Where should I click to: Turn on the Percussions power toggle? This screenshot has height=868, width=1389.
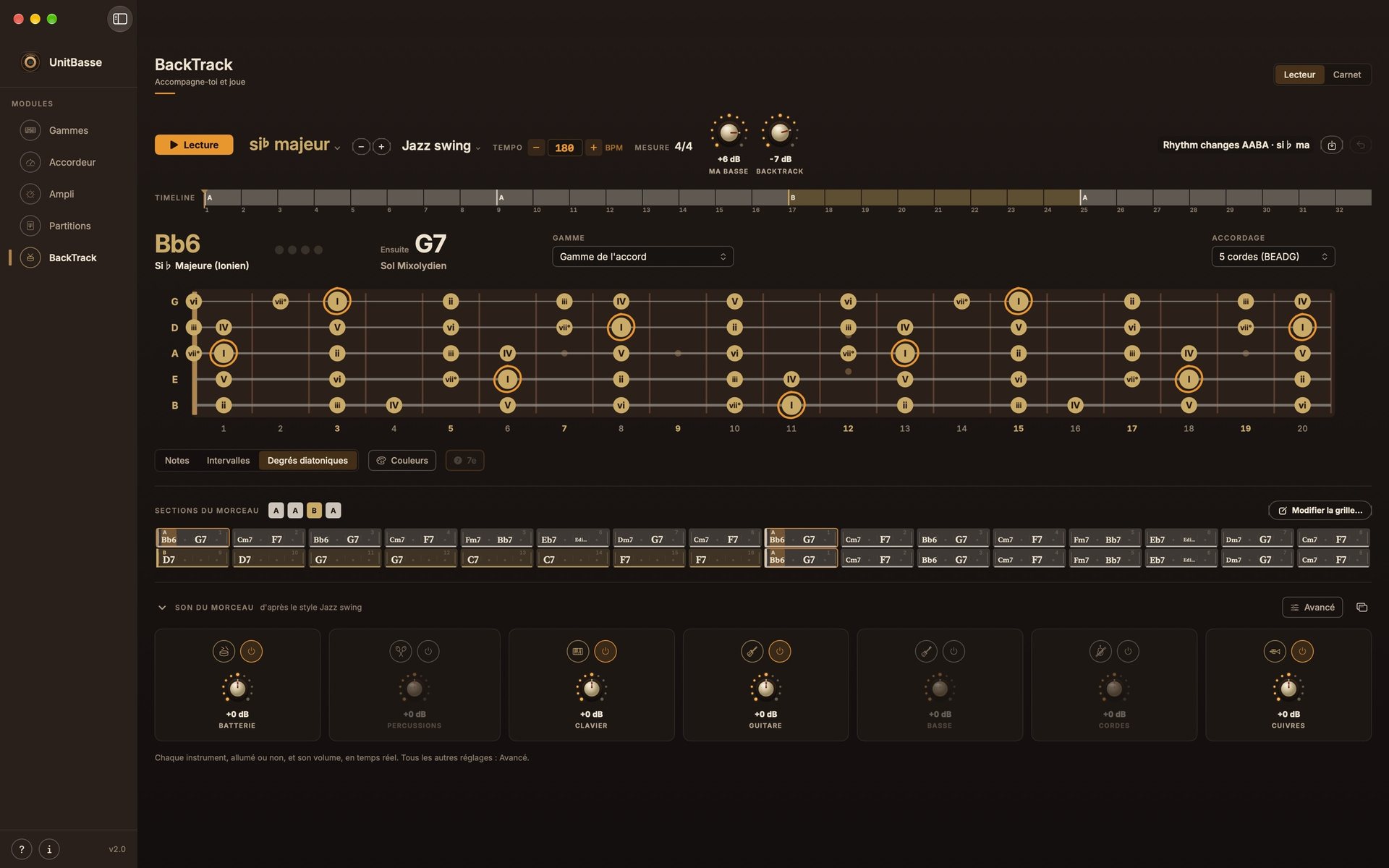tap(428, 651)
